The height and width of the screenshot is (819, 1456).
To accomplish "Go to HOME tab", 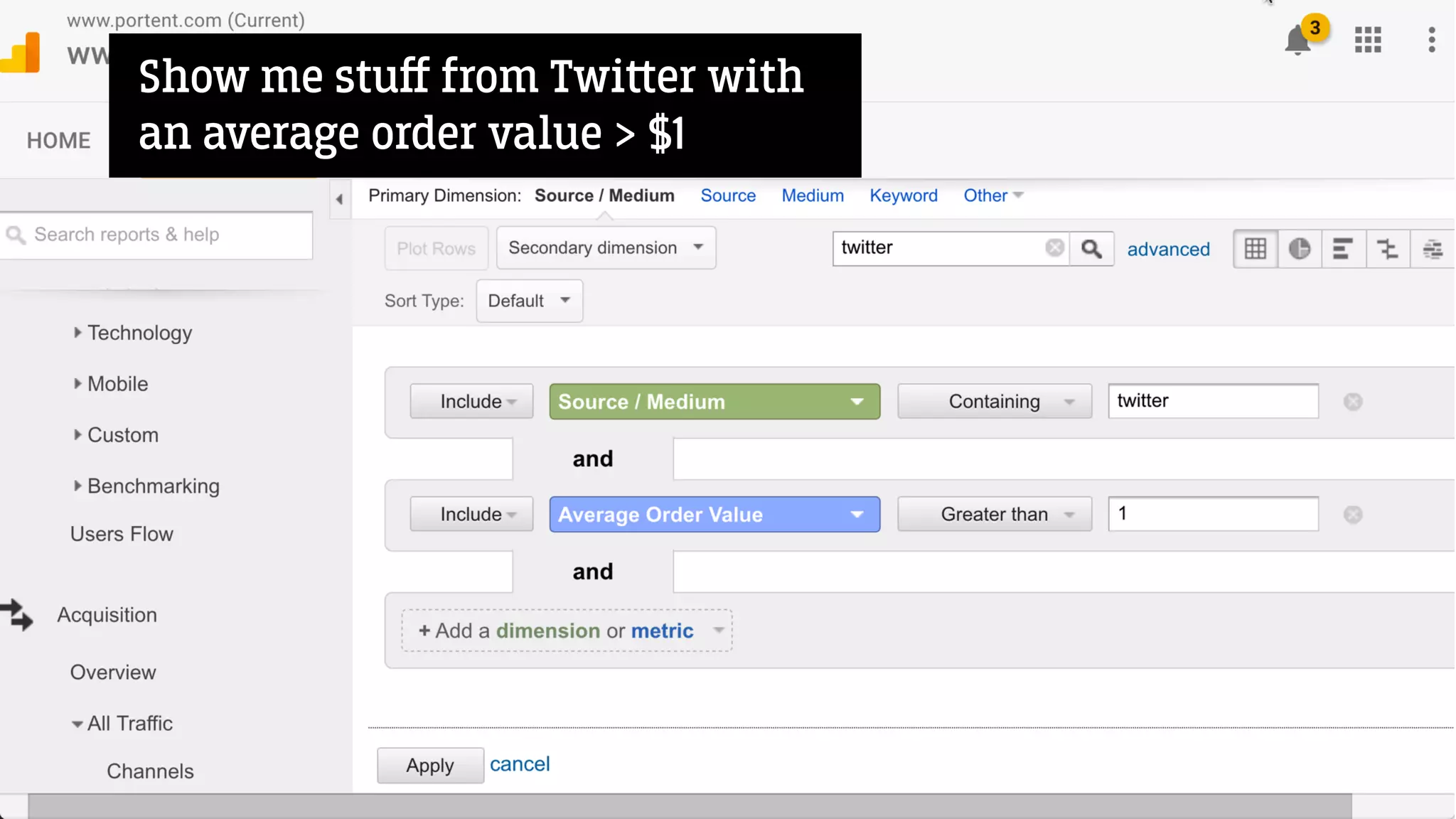I will pyautogui.click(x=59, y=141).
